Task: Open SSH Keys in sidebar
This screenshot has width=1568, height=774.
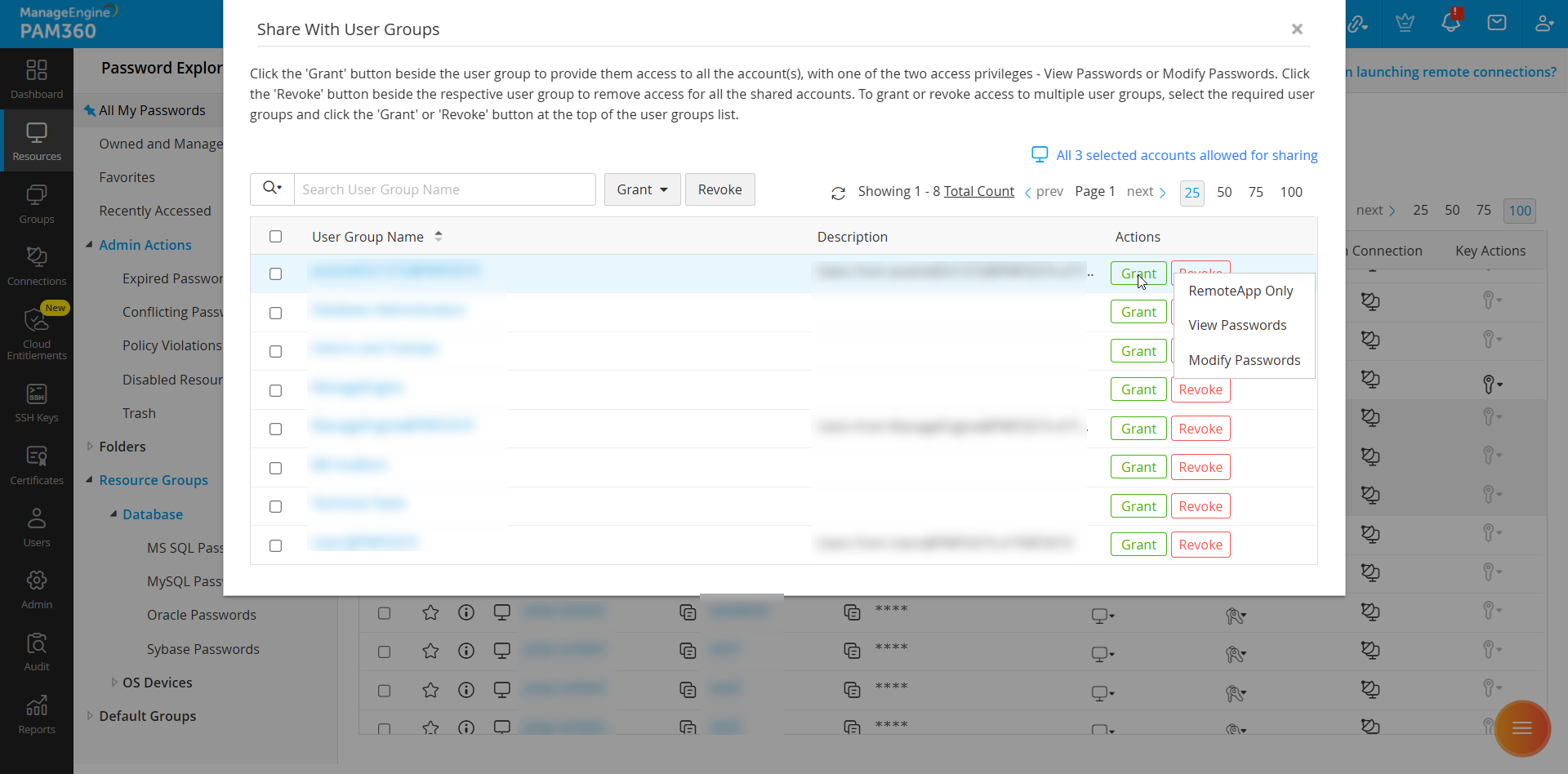Action: point(37,403)
